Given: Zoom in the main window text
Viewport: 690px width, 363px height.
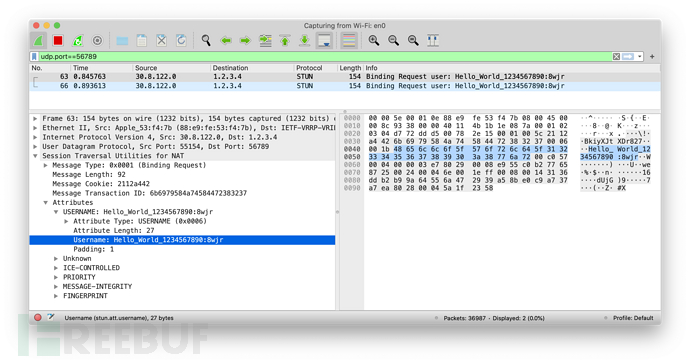Looking at the screenshot, I should click(374, 41).
